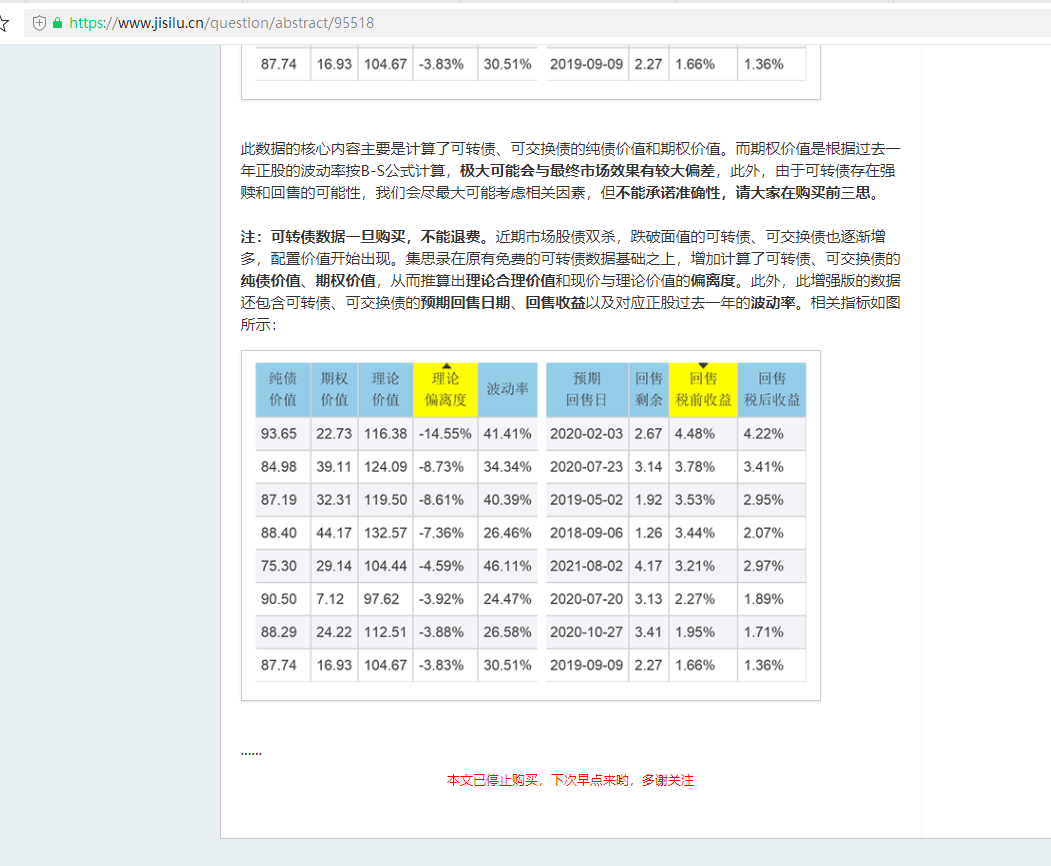
Task: Click the 期权价值 column header
Action: coord(334,389)
